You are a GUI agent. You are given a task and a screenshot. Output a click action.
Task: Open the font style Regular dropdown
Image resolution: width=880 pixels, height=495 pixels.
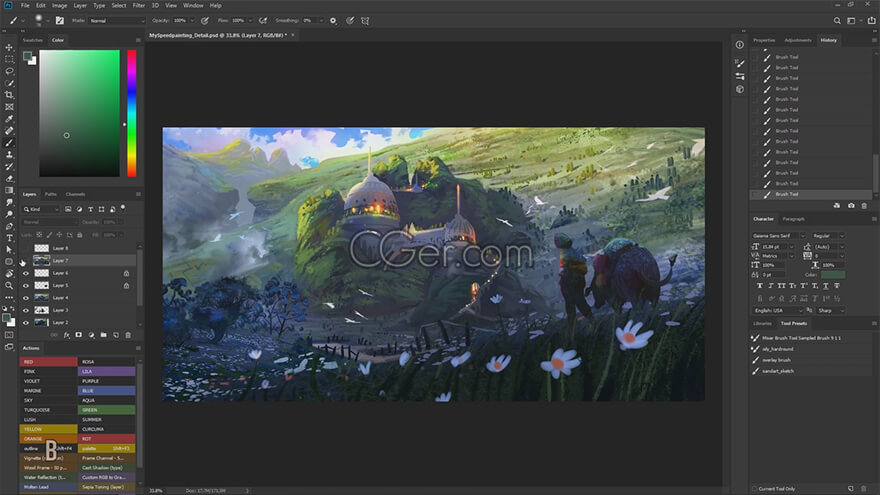(828, 236)
